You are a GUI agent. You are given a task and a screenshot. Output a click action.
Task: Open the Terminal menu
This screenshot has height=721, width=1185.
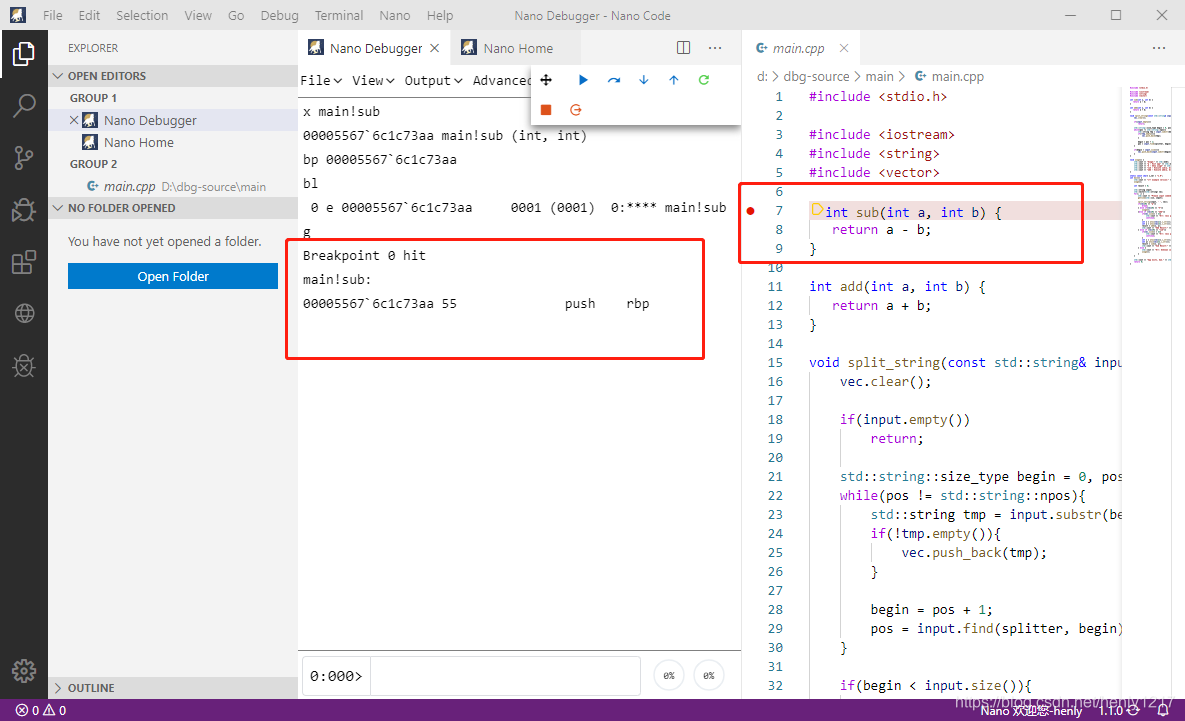339,15
